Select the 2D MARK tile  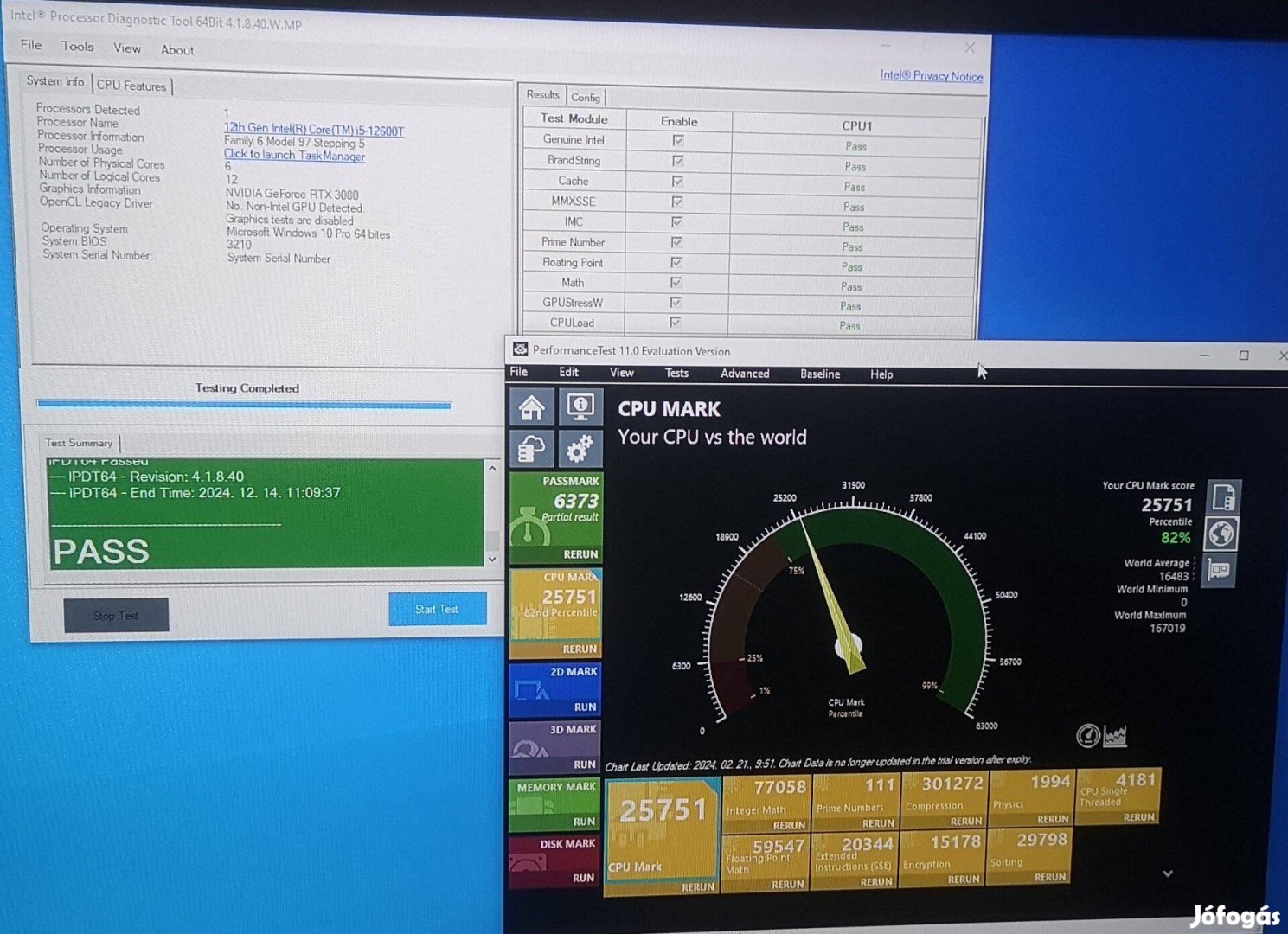pyautogui.click(x=555, y=689)
